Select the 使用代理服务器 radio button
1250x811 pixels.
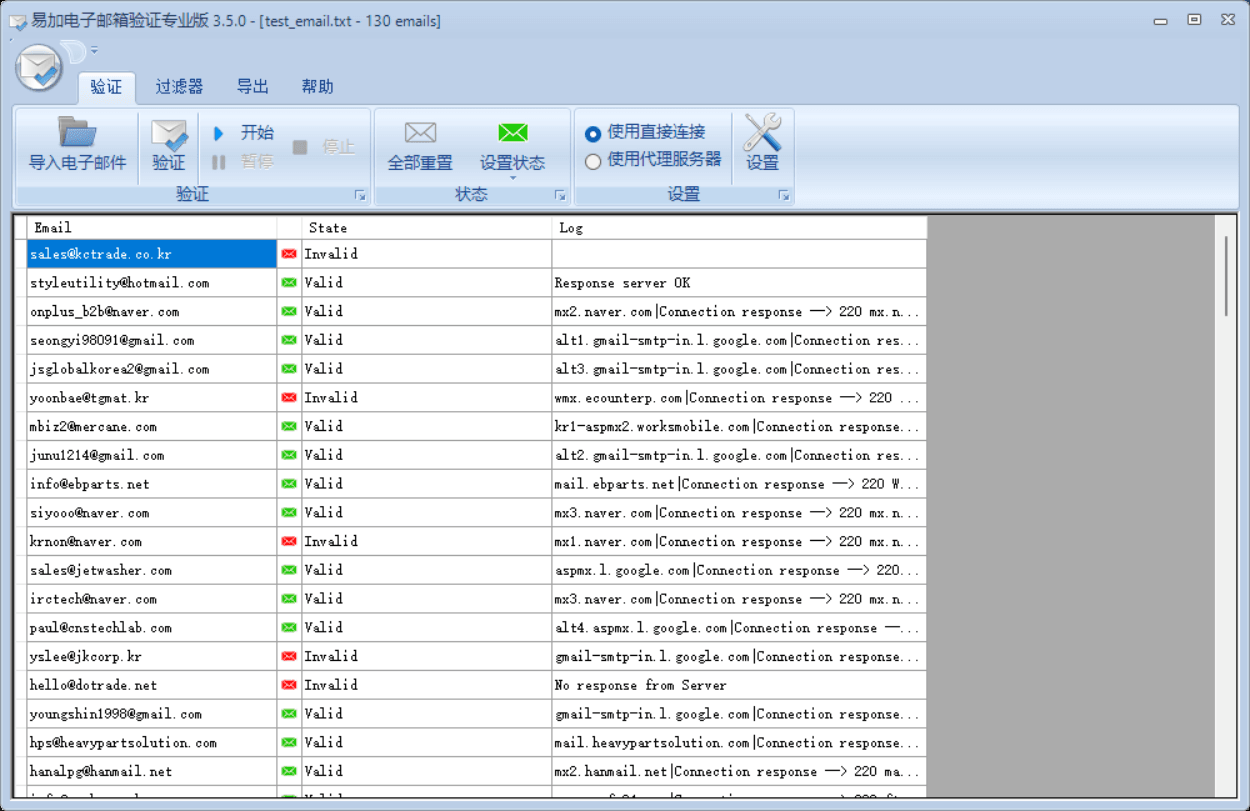coord(593,161)
